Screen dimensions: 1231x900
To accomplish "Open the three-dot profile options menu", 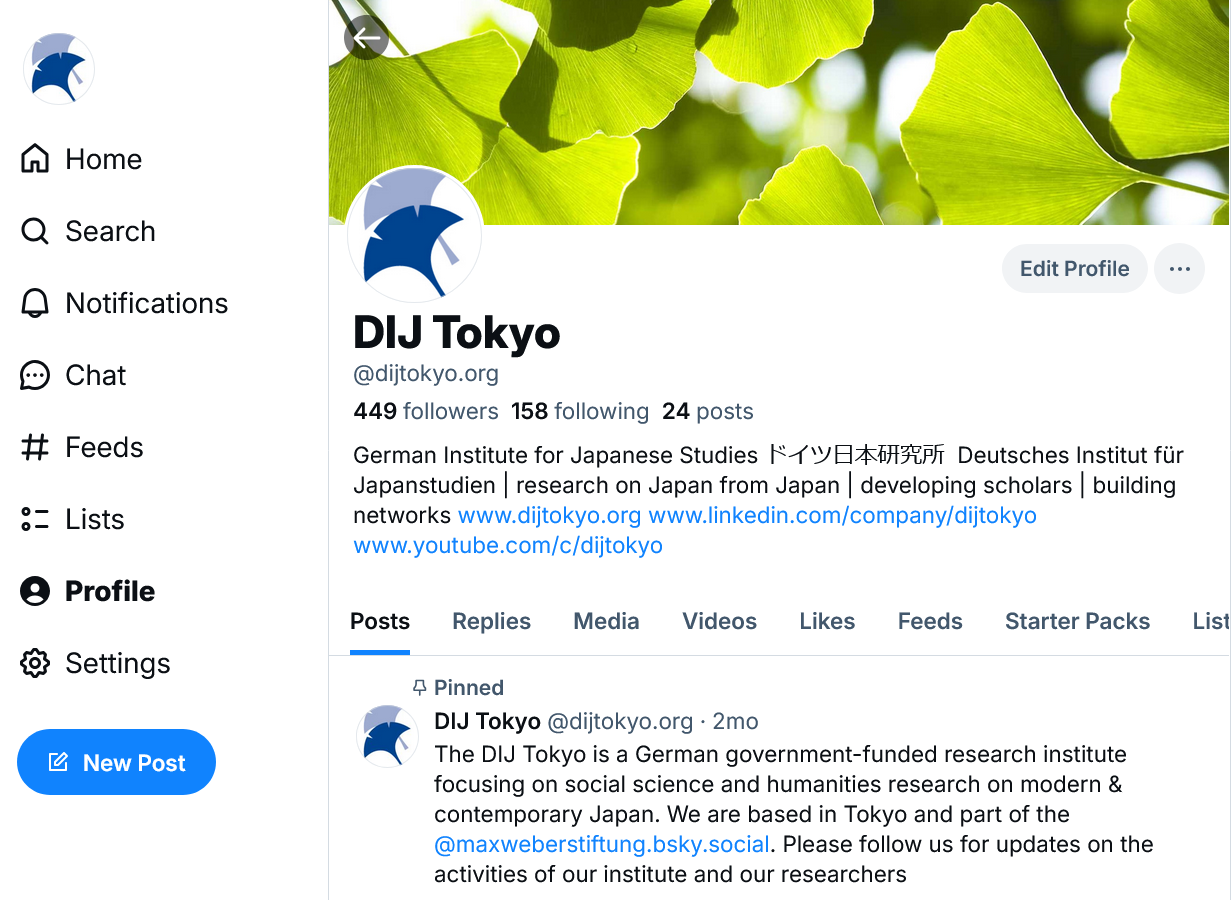I will (x=1179, y=269).
